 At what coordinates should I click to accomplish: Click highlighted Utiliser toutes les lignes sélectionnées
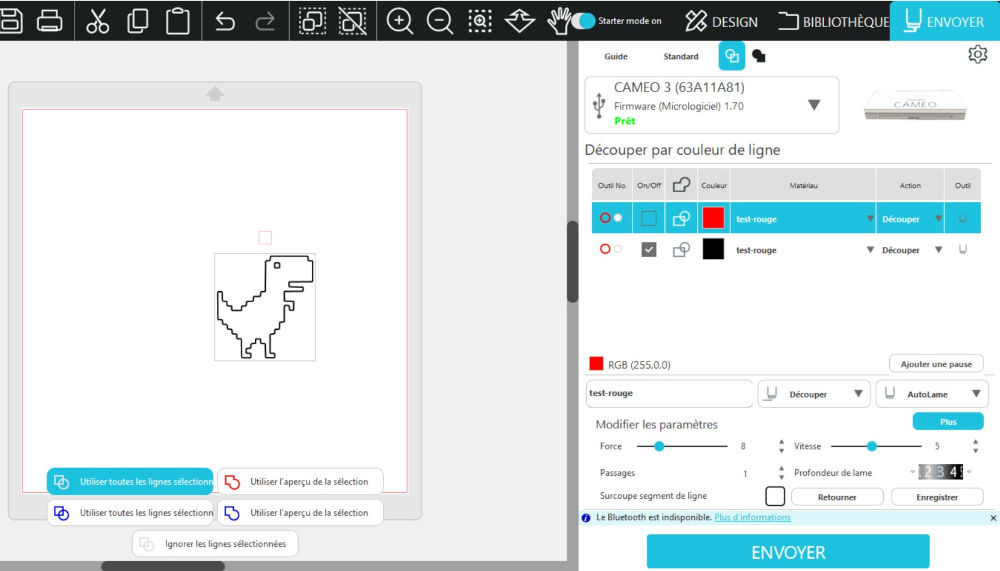[x=130, y=482]
